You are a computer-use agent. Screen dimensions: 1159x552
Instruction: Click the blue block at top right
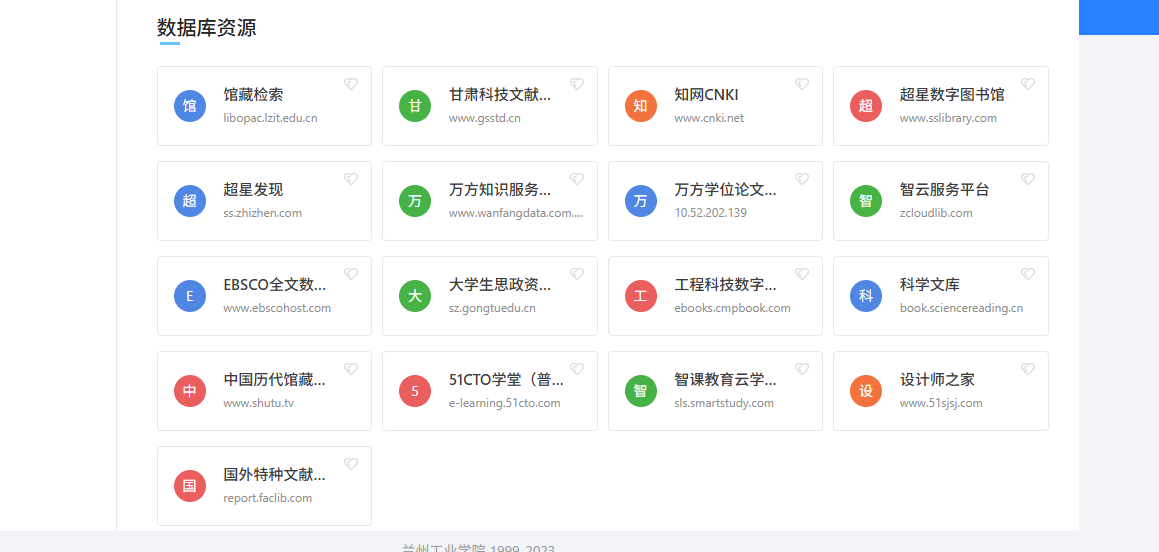pyautogui.click(x=1118, y=17)
